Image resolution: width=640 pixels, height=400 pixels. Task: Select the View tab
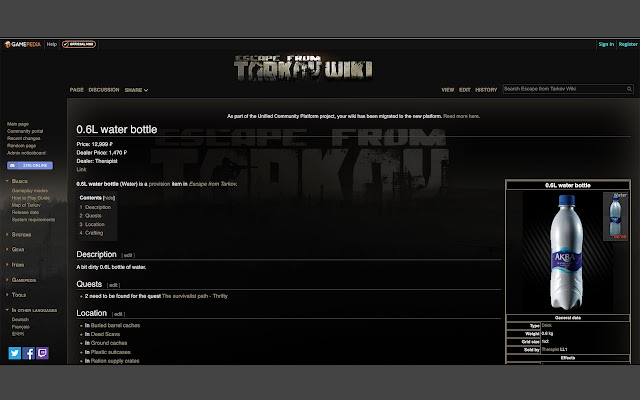(x=448, y=90)
